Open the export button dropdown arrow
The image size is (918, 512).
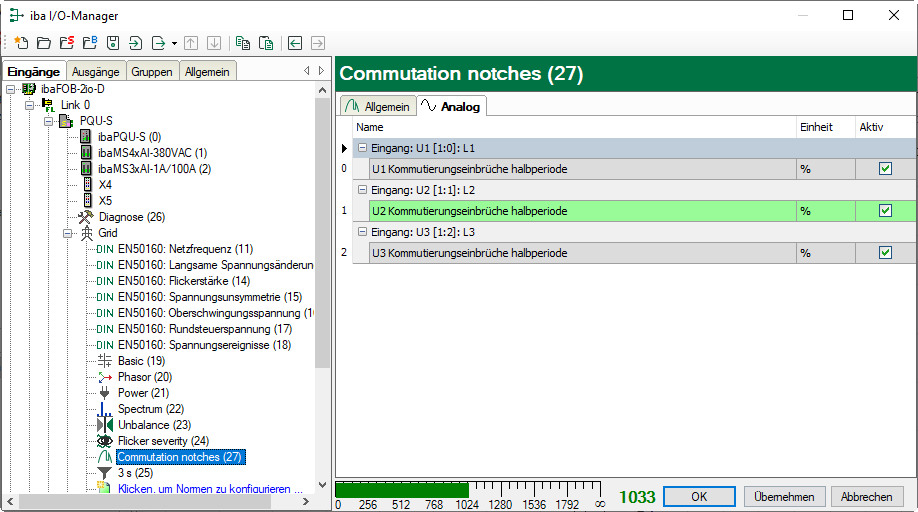174,43
